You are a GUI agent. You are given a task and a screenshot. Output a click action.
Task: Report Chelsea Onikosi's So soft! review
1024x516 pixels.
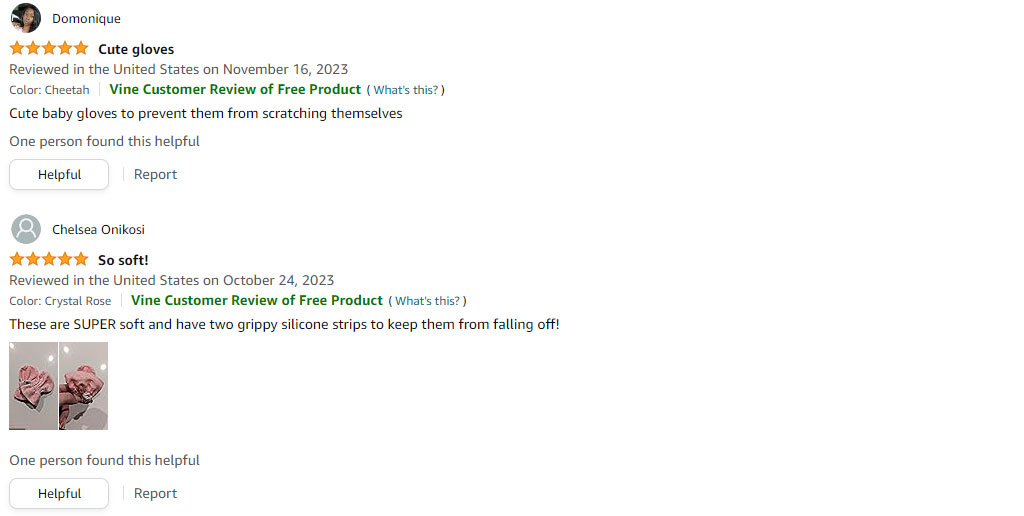[x=155, y=493]
